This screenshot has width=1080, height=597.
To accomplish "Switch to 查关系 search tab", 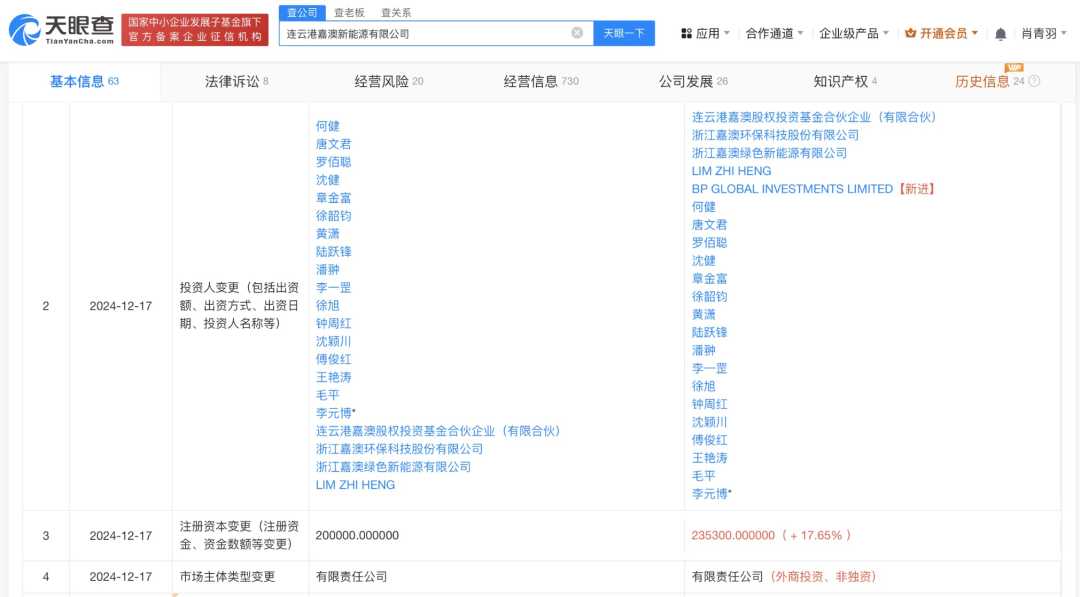I will tap(396, 12).
